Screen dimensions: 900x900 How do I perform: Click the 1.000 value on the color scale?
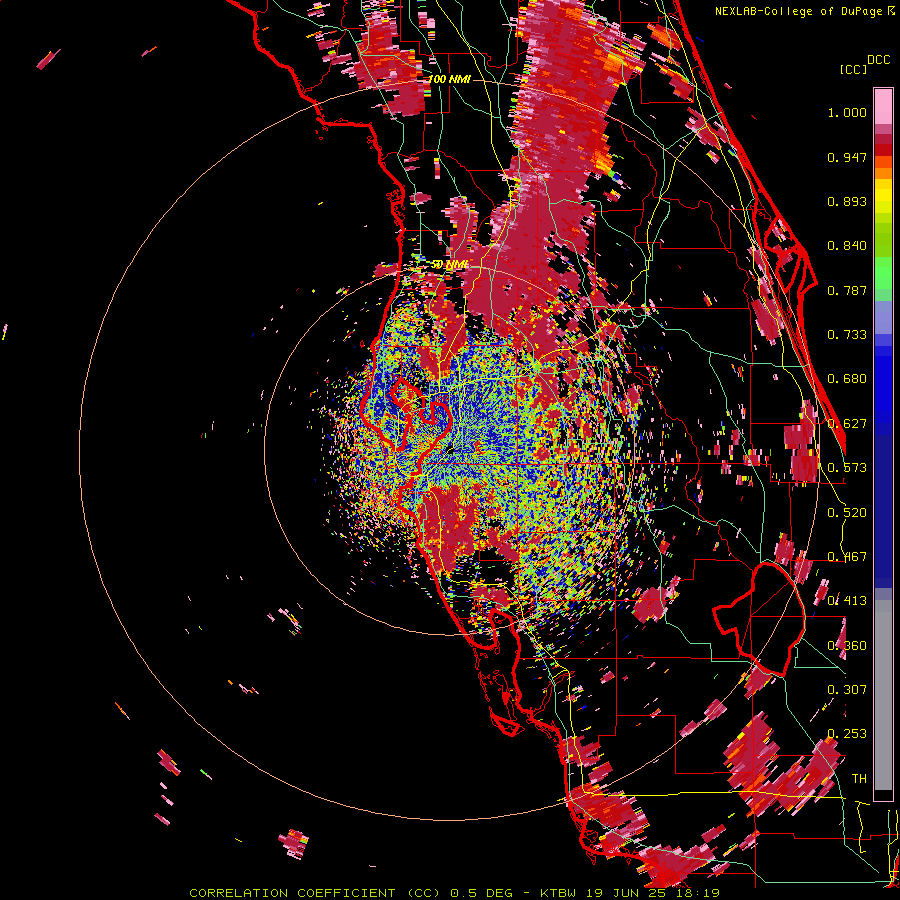pos(847,112)
